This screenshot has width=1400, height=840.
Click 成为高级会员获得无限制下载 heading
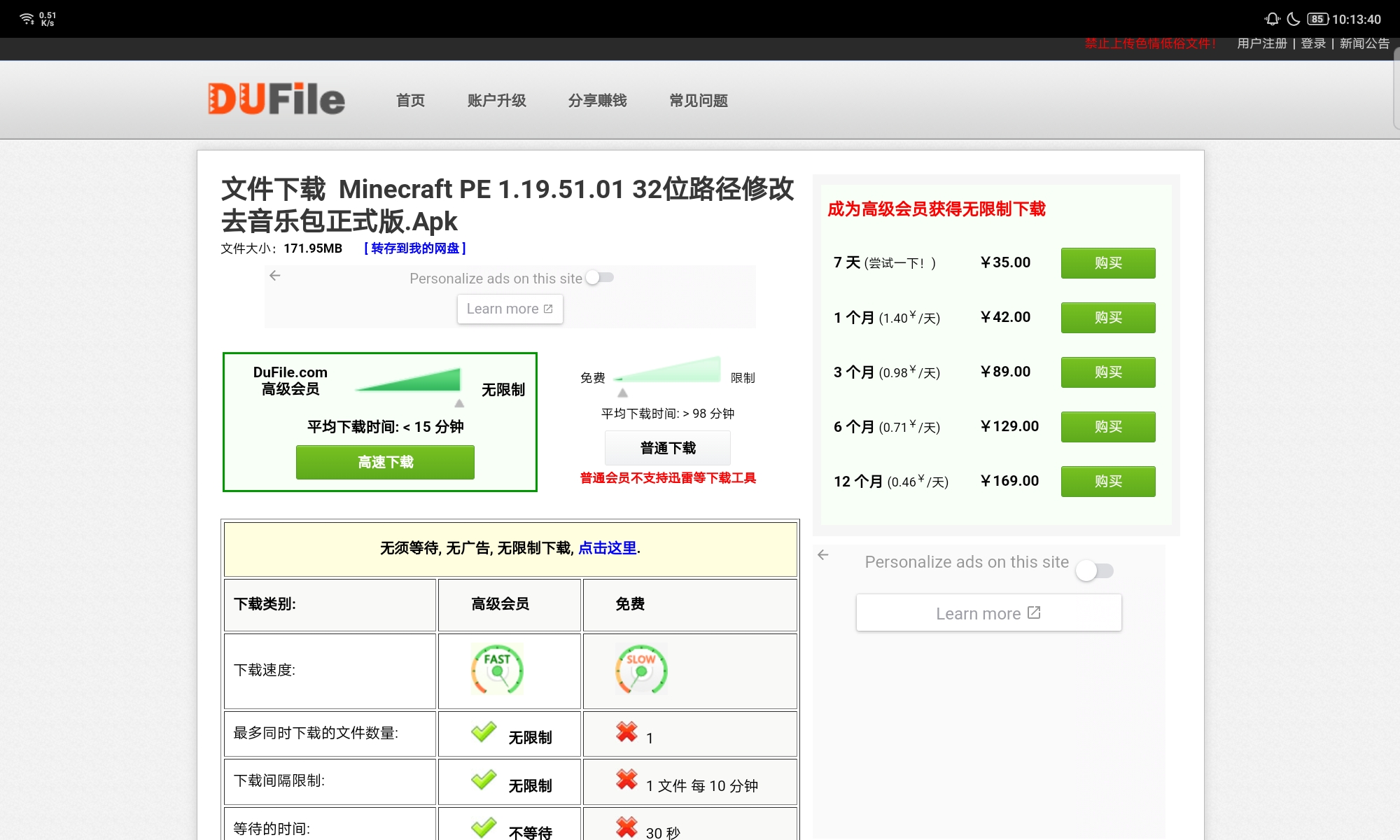click(x=937, y=209)
